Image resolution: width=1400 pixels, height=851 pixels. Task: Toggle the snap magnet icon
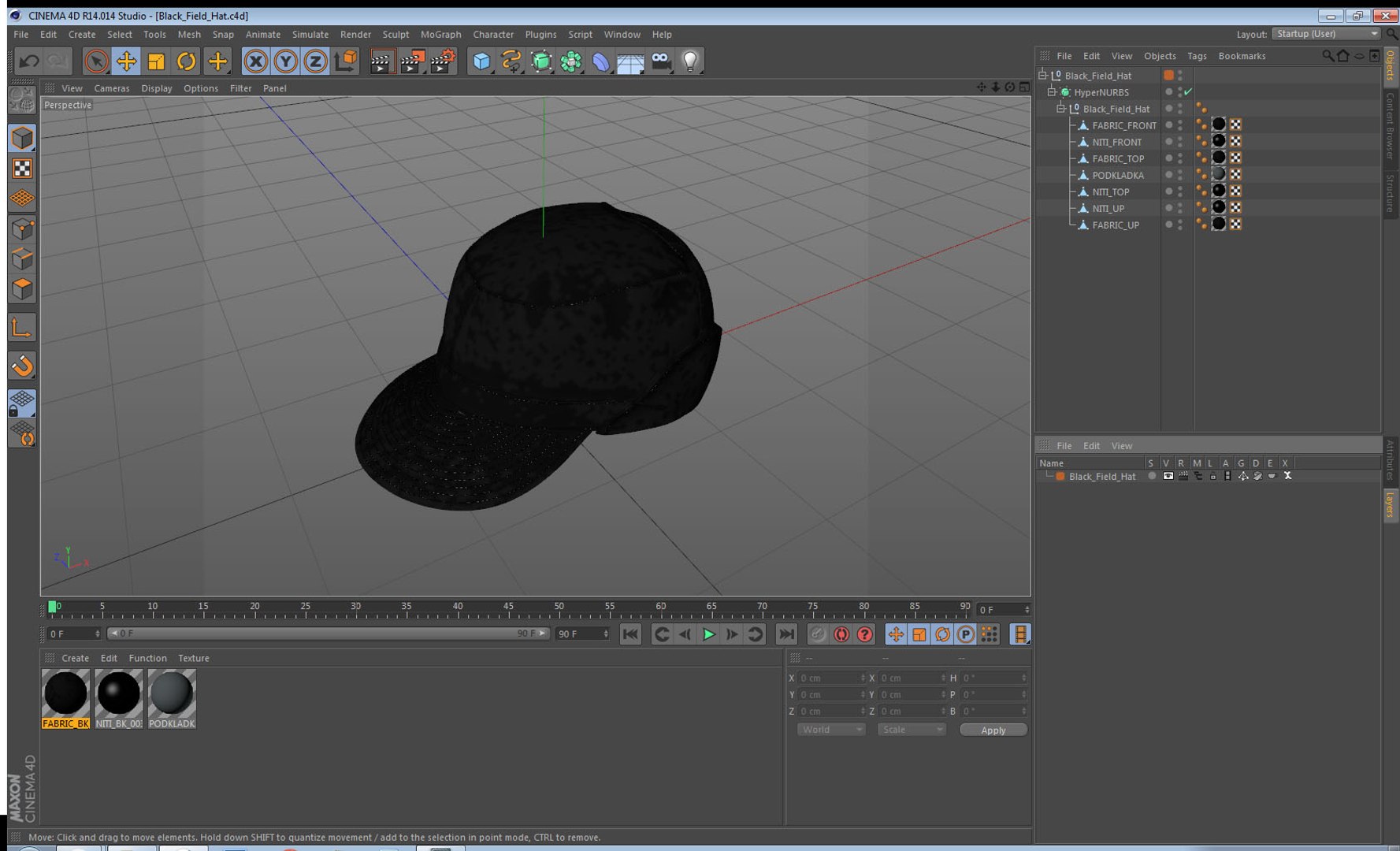[x=22, y=366]
